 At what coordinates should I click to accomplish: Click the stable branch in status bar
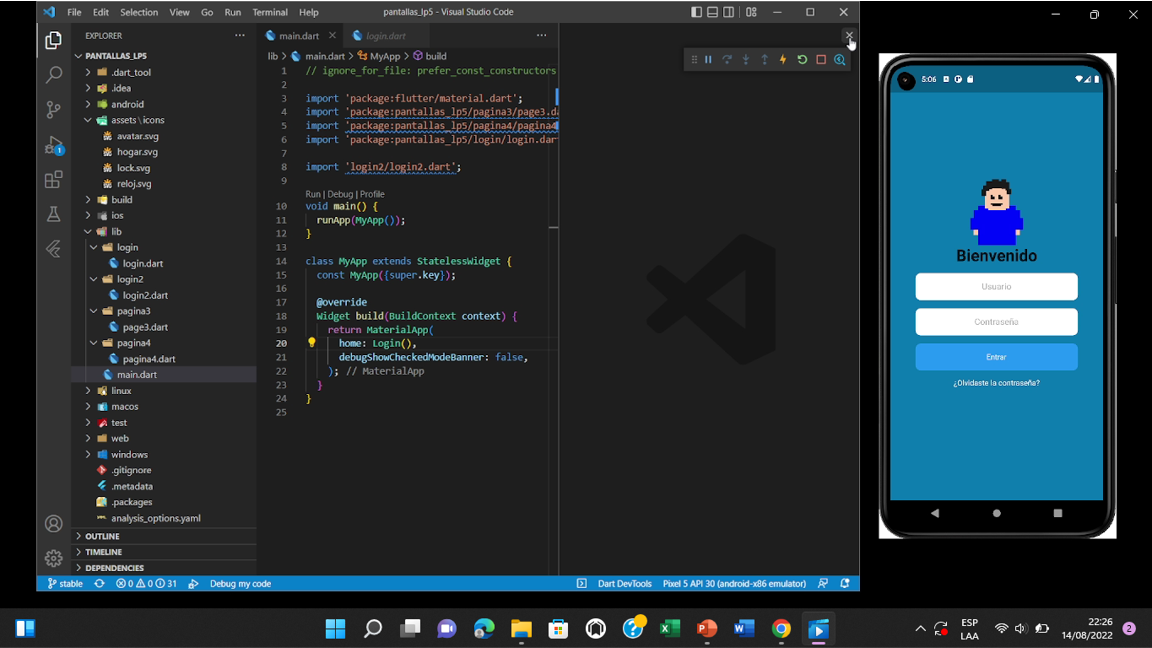(65, 583)
